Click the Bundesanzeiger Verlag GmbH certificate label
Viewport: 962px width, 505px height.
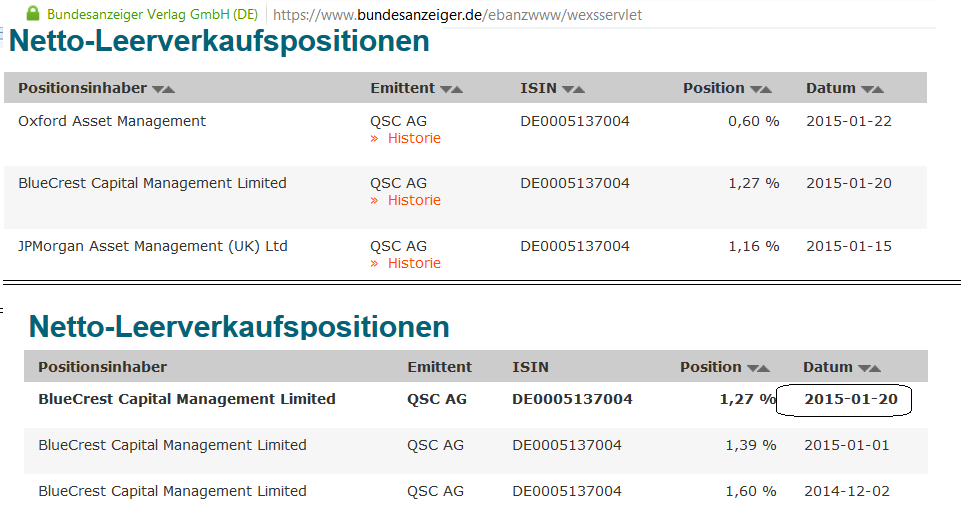point(152,15)
